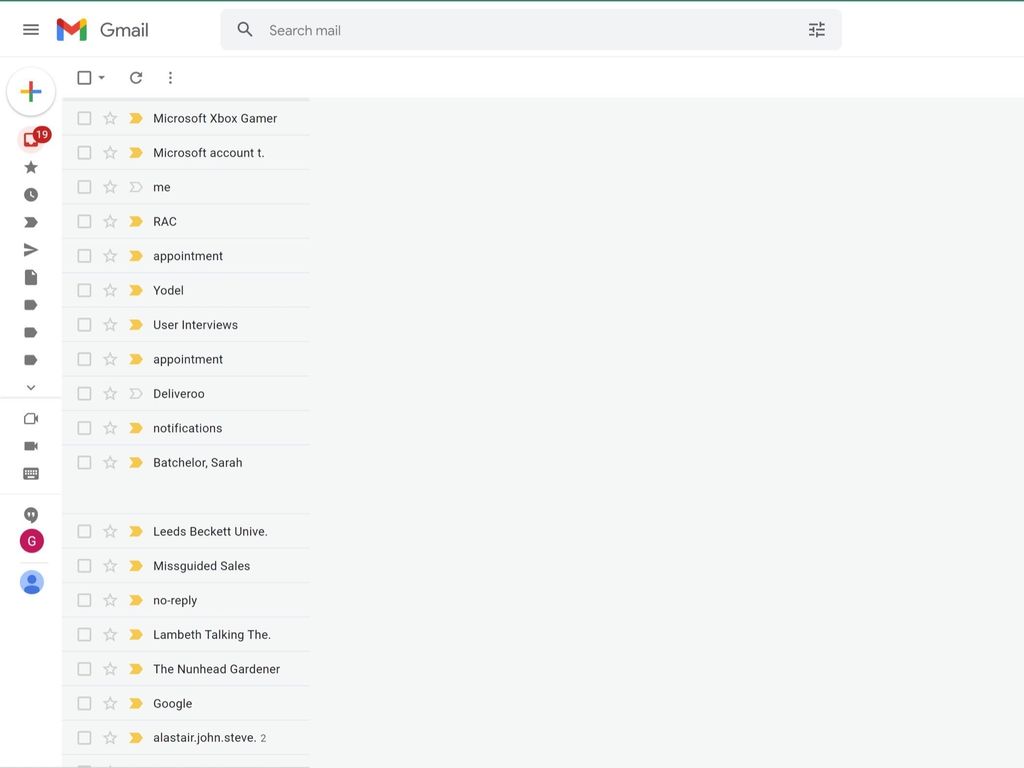Click the pink G contact avatar
Screen dimensions: 1024x768
(x=31, y=541)
